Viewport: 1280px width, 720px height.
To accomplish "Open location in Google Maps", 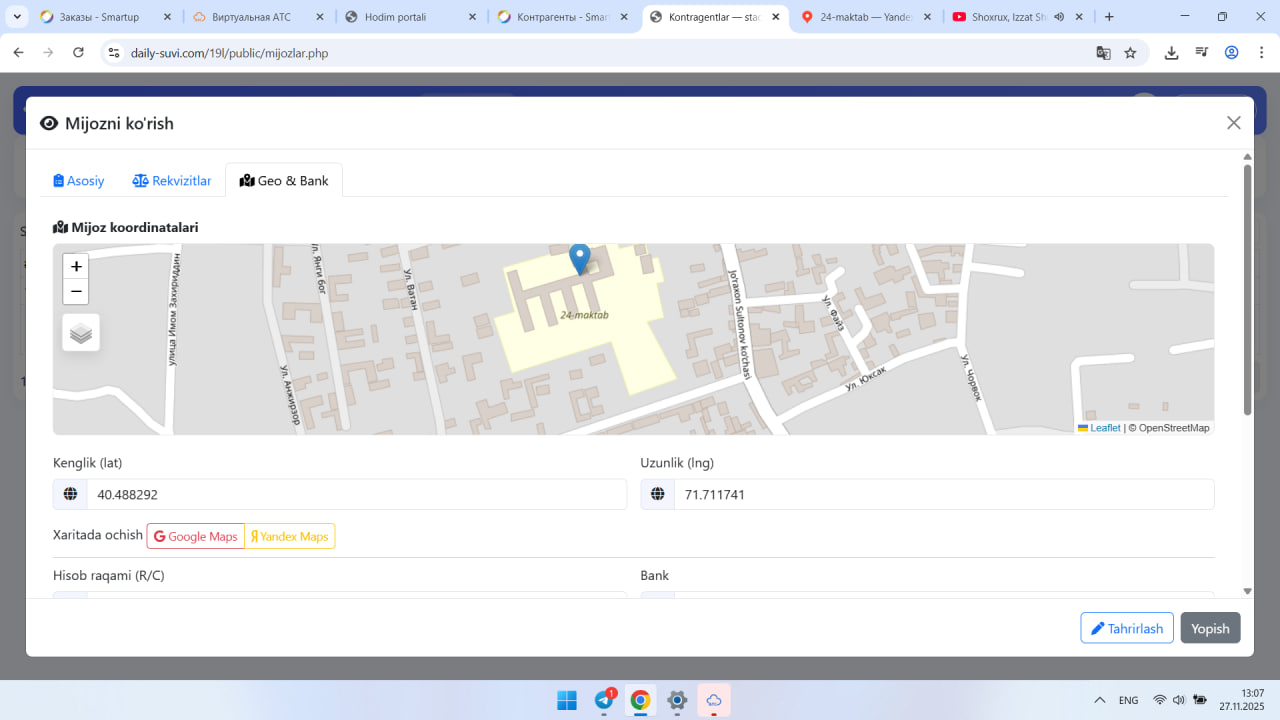I will (x=196, y=537).
